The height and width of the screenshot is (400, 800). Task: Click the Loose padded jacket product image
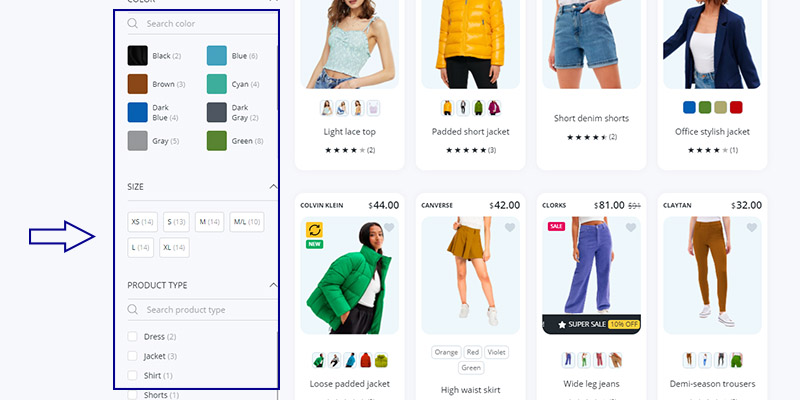pos(349,276)
